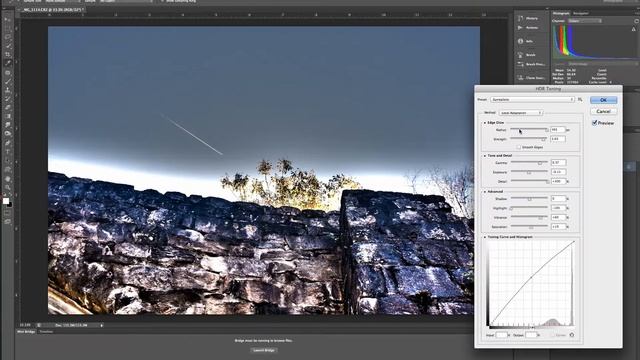Open the status bar document info arrow
This screenshot has width=640, height=360.
coord(102,325)
